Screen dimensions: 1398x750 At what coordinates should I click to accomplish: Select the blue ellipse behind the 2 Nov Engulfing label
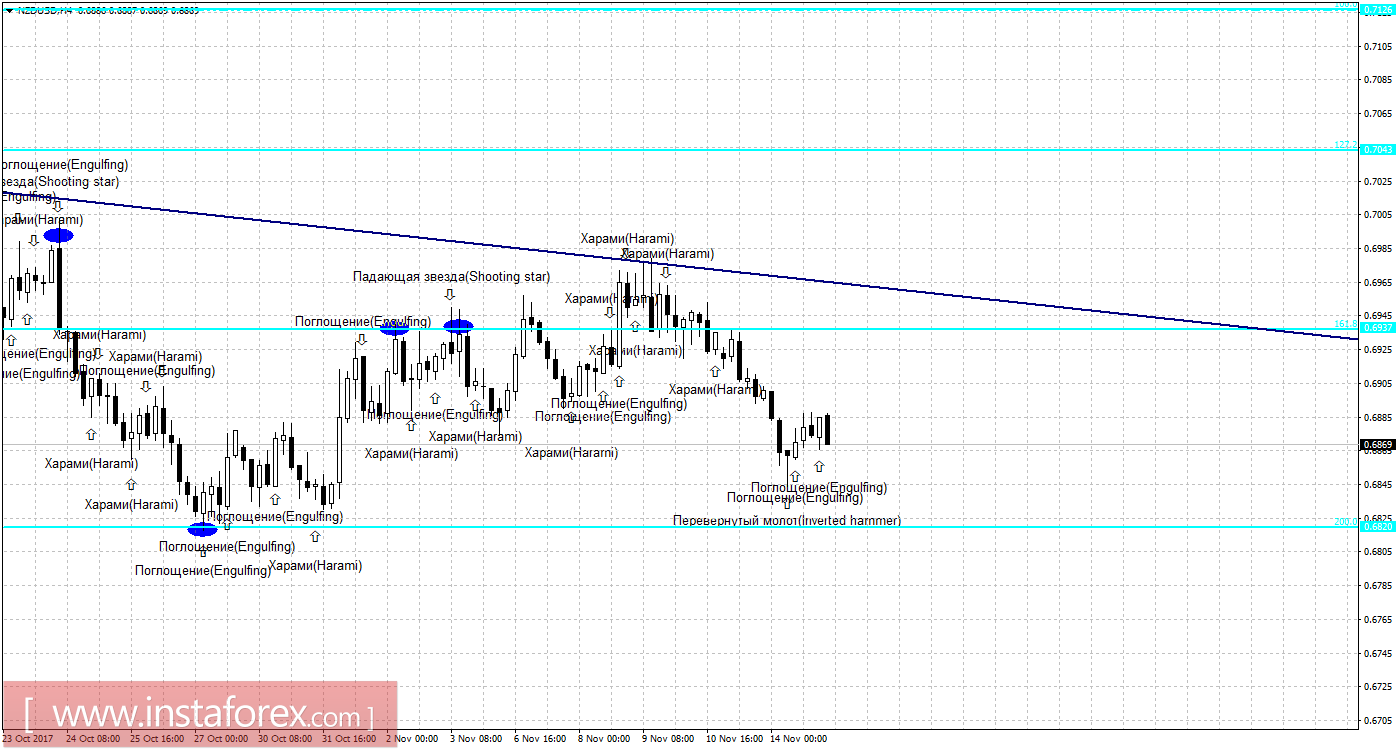[395, 326]
